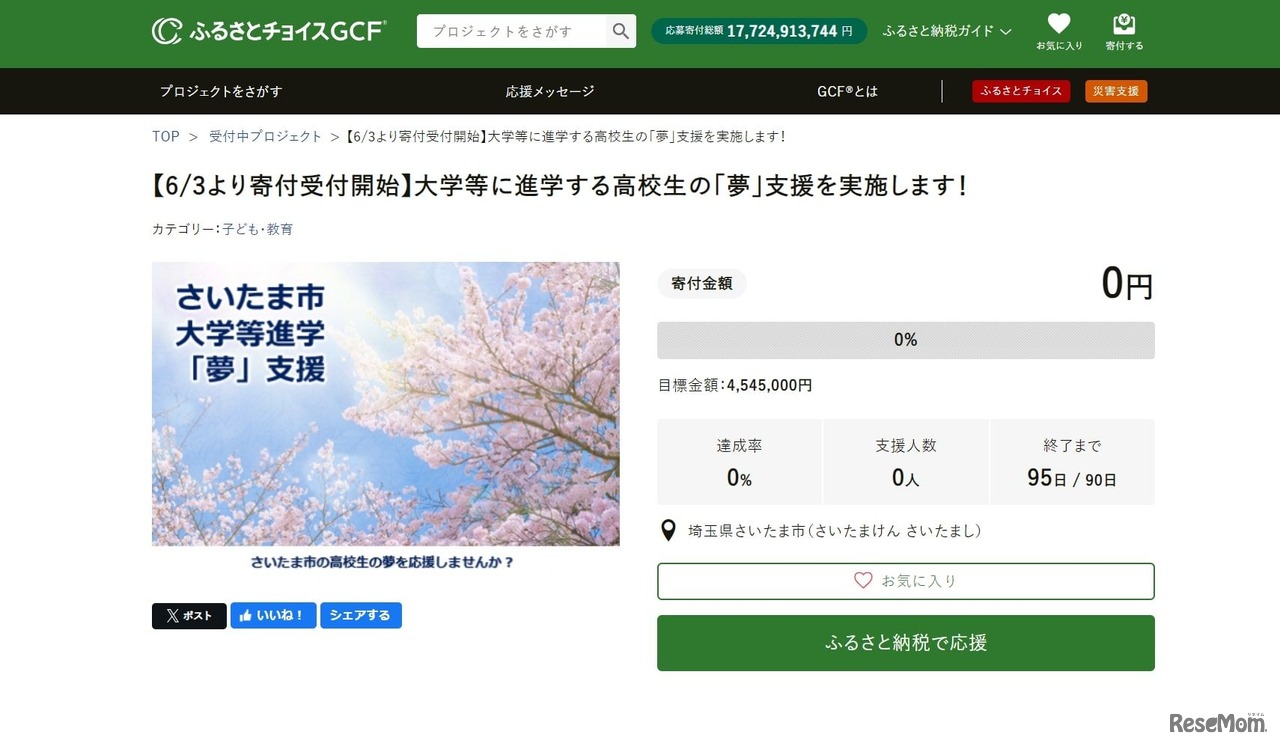Open 受付中プロジェクト breadcrumb link
This screenshot has height=746, width=1280.
point(265,136)
